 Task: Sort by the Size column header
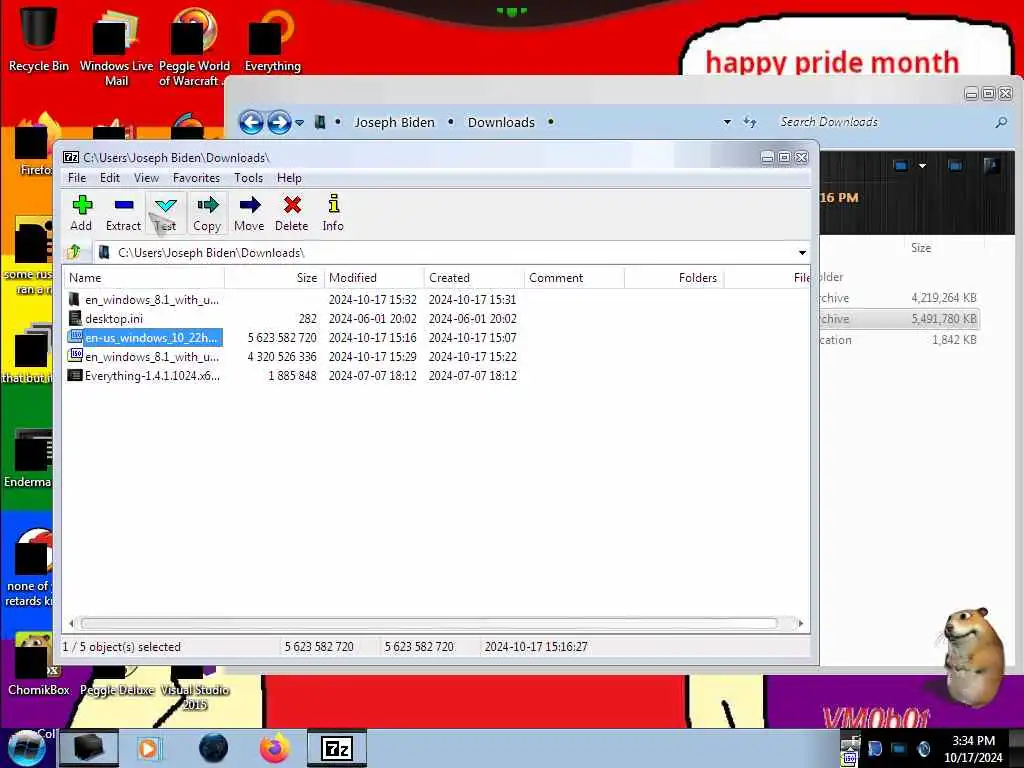(274, 278)
